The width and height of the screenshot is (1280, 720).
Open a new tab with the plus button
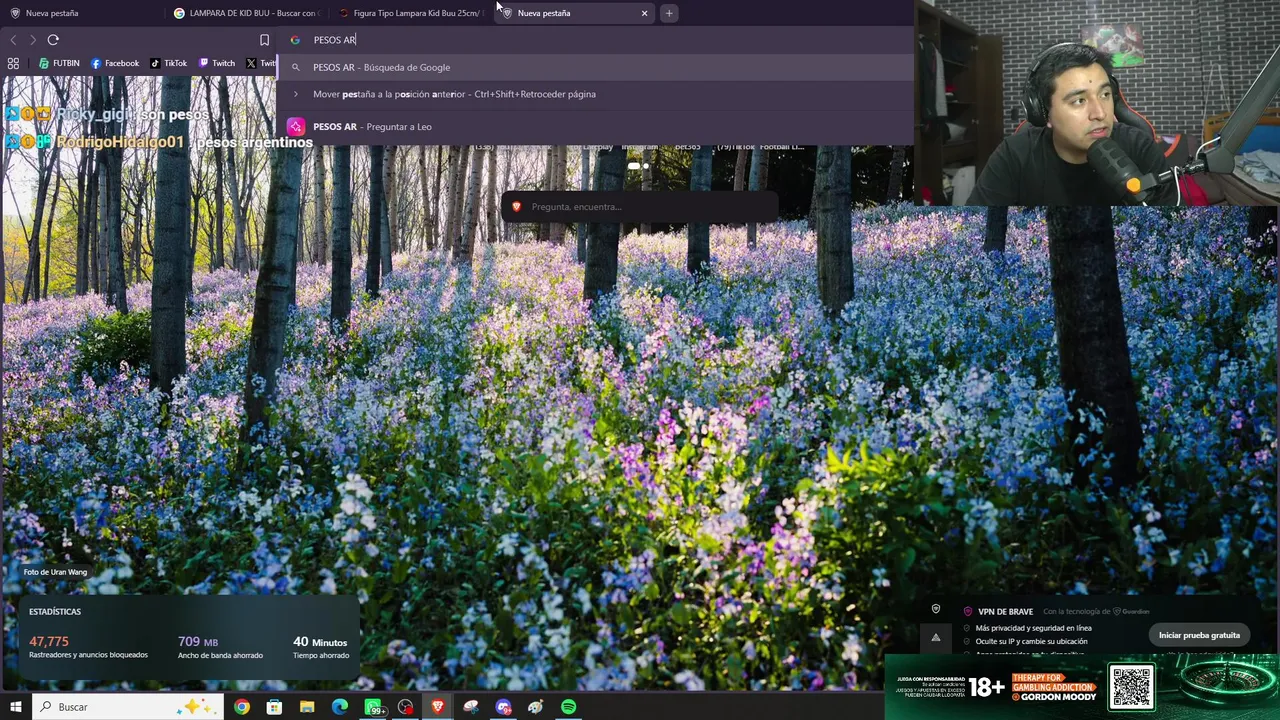click(x=669, y=13)
